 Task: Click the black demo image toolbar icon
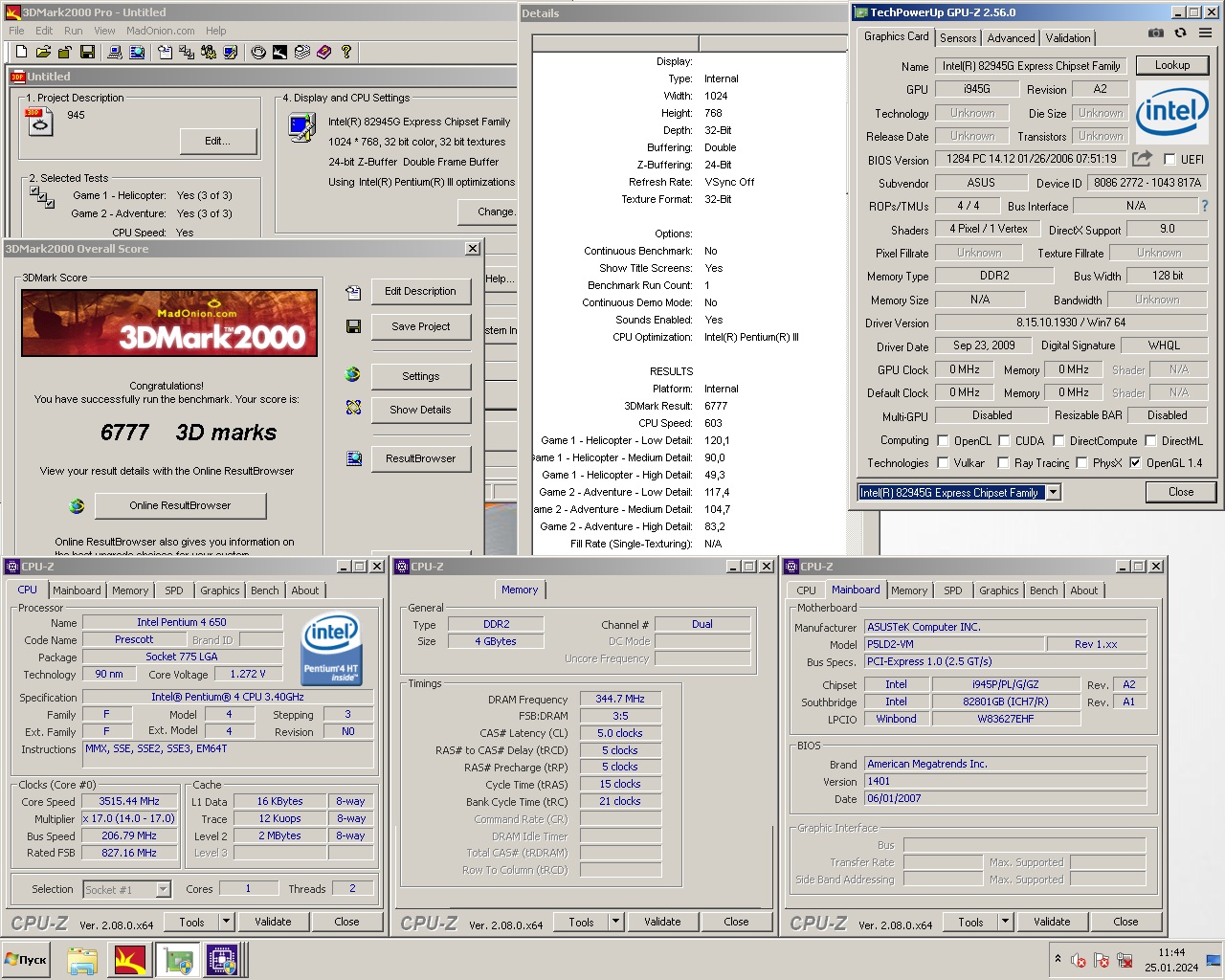[279, 52]
